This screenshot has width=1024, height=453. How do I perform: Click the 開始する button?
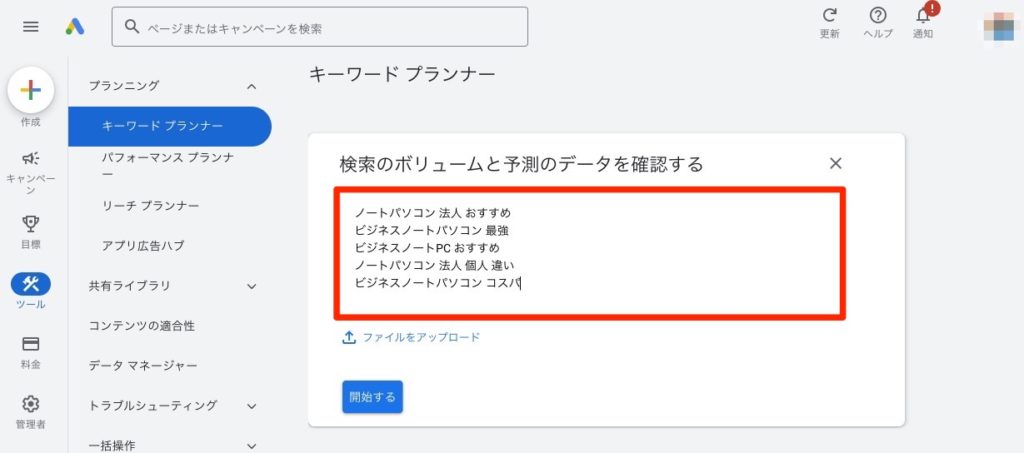(x=372, y=397)
